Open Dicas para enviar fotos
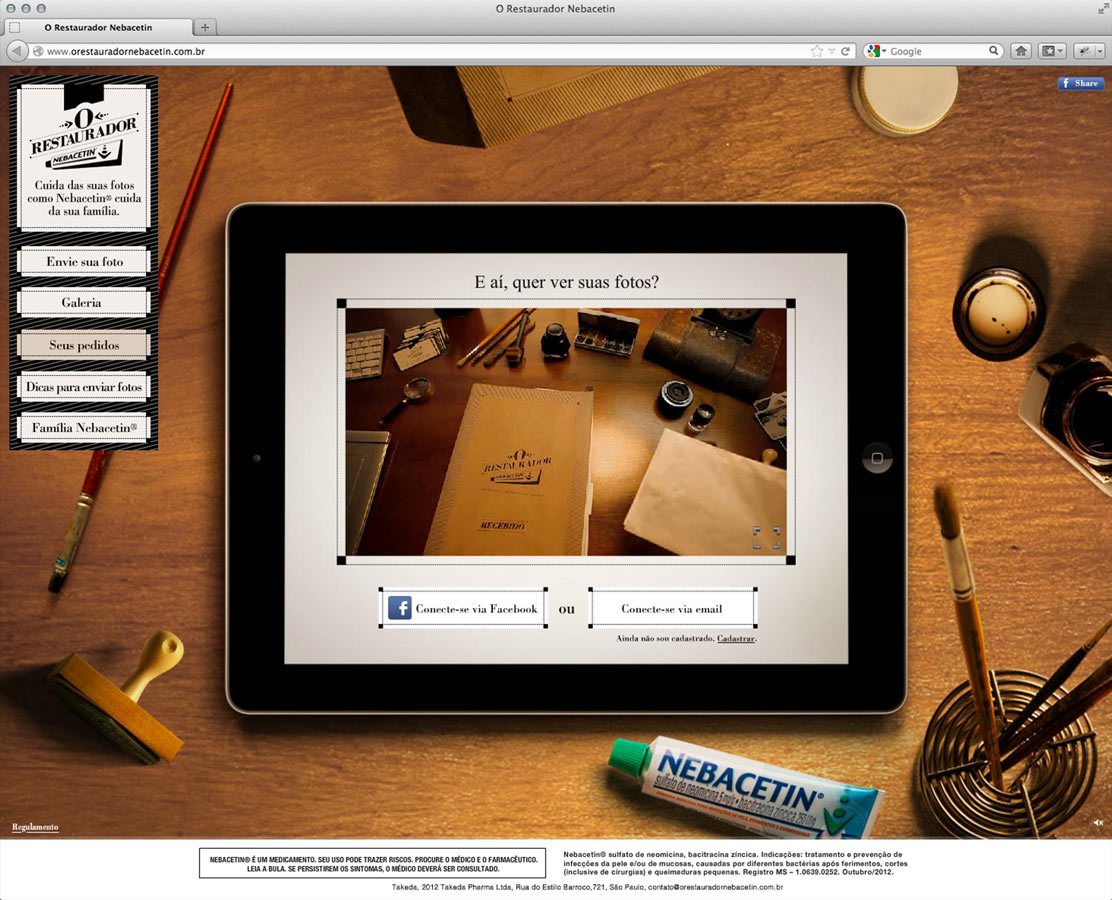The height and width of the screenshot is (900, 1112). point(84,387)
